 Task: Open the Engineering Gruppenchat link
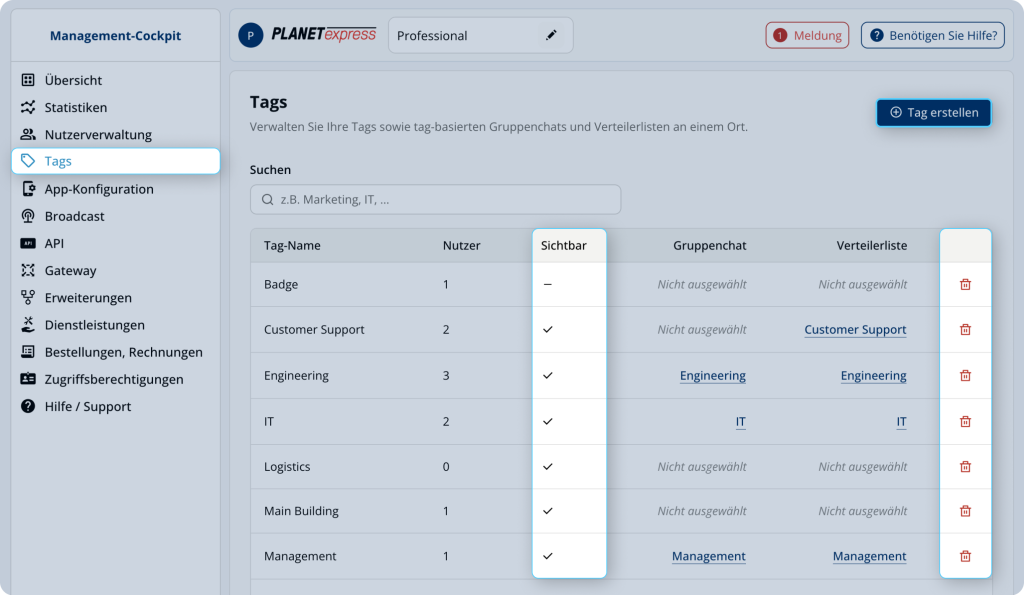click(x=712, y=376)
